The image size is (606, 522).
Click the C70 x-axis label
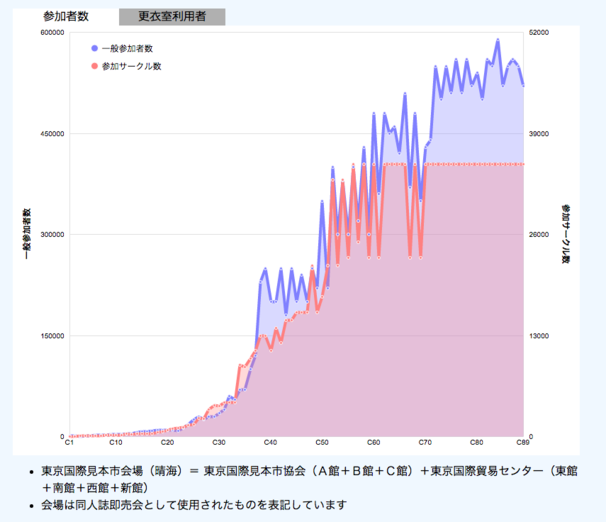[x=425, y=442]
